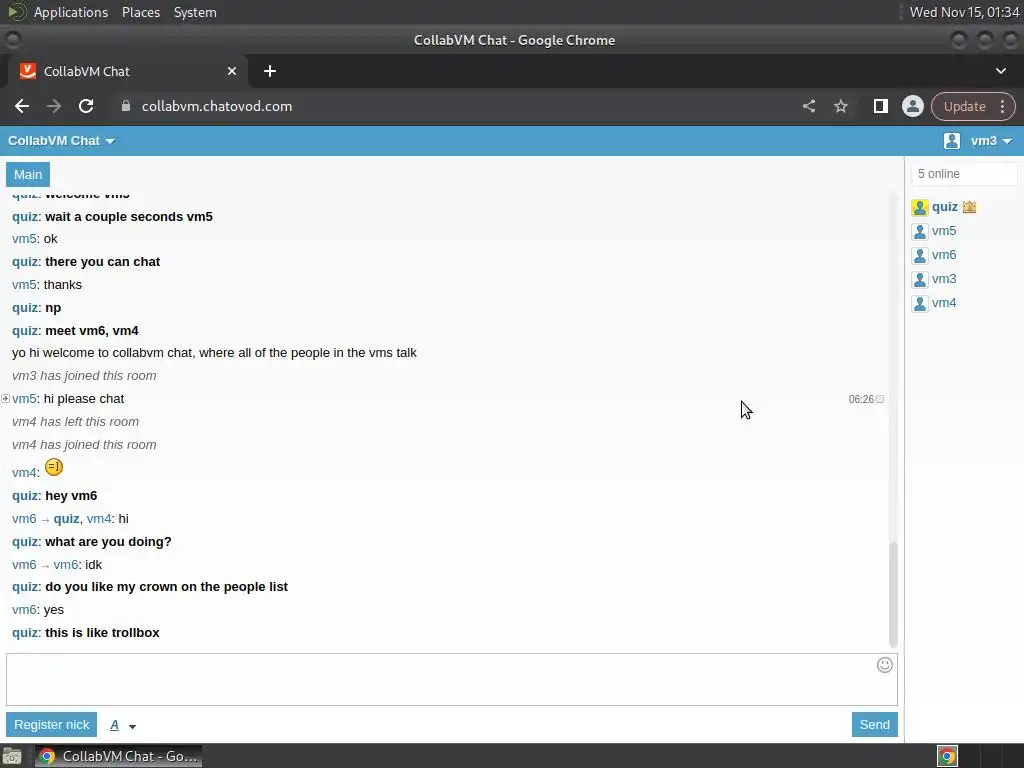Click message 'do you like my crown'
The width and height of the screenshot is (1024, 768).
pos(167,587)
